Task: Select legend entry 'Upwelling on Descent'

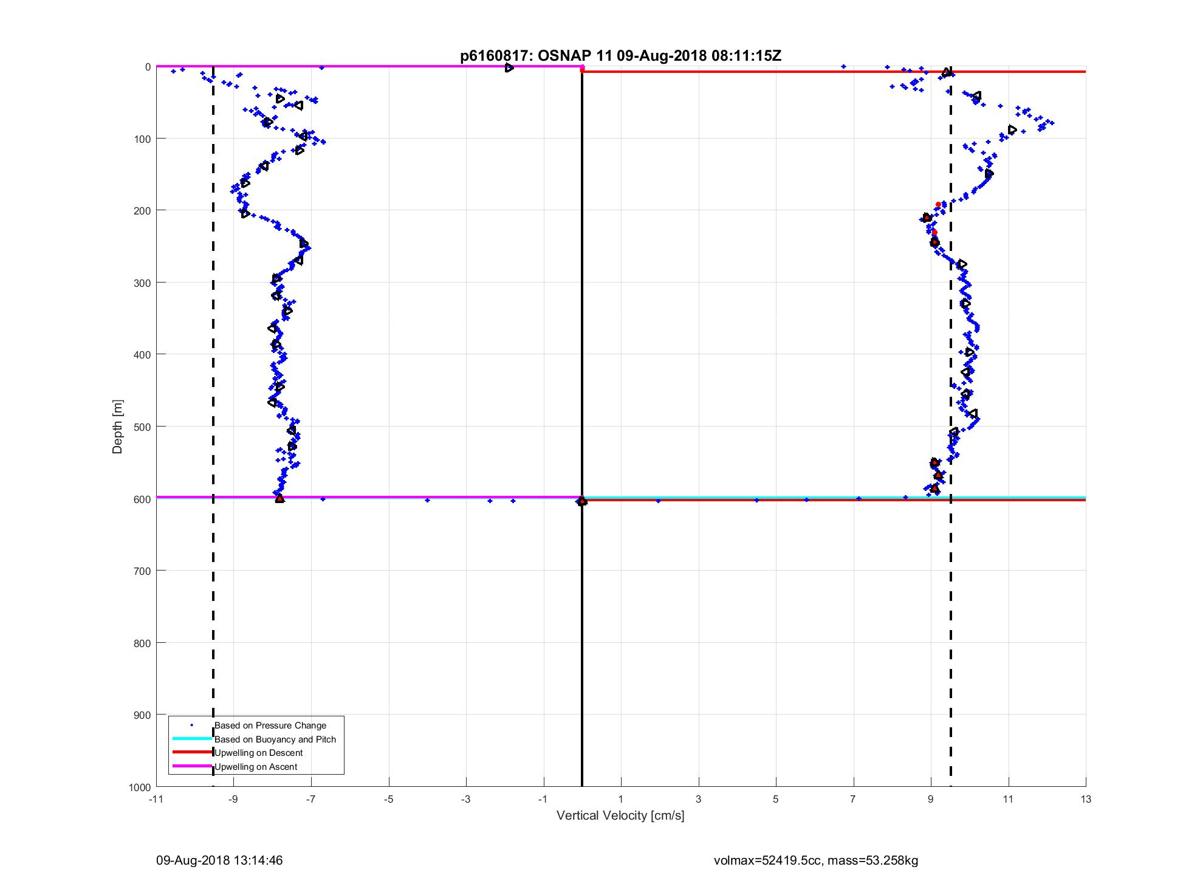Action: [x=258, y=753]
